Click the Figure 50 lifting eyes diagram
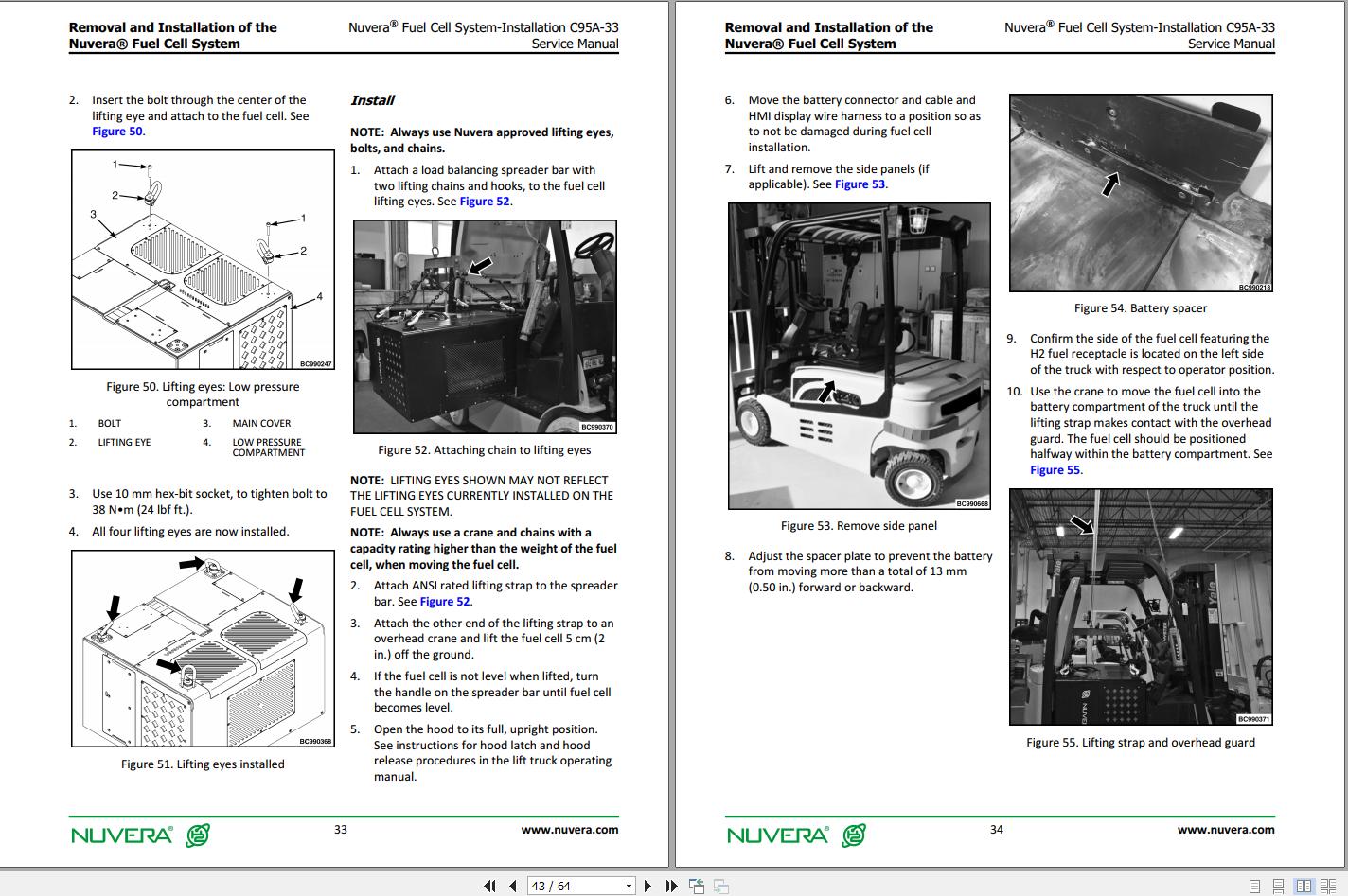 203,260
